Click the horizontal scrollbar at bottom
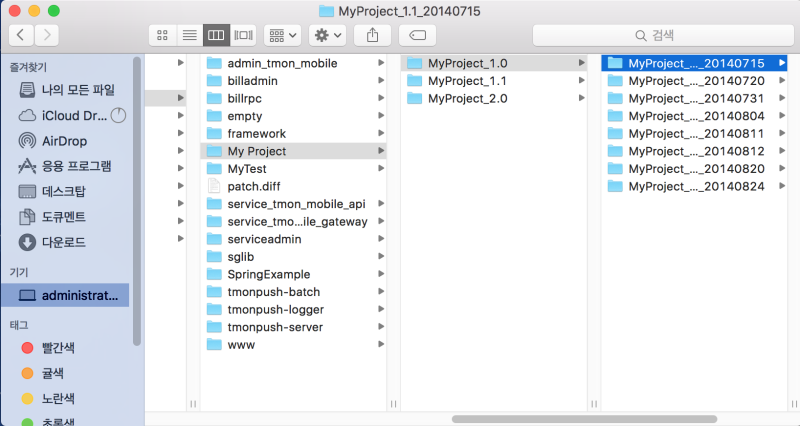The image size is (800, 426). click(584, 419)
